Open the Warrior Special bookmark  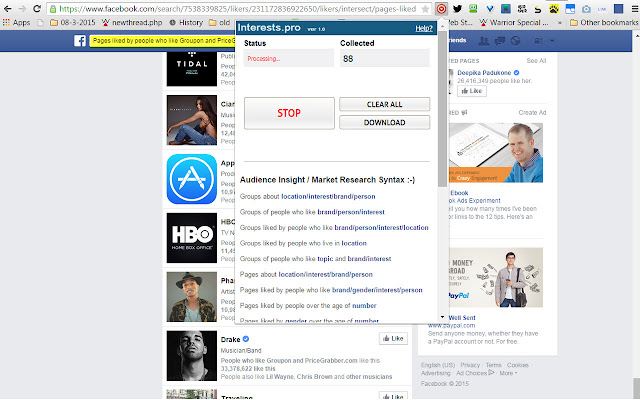point(514,22)
